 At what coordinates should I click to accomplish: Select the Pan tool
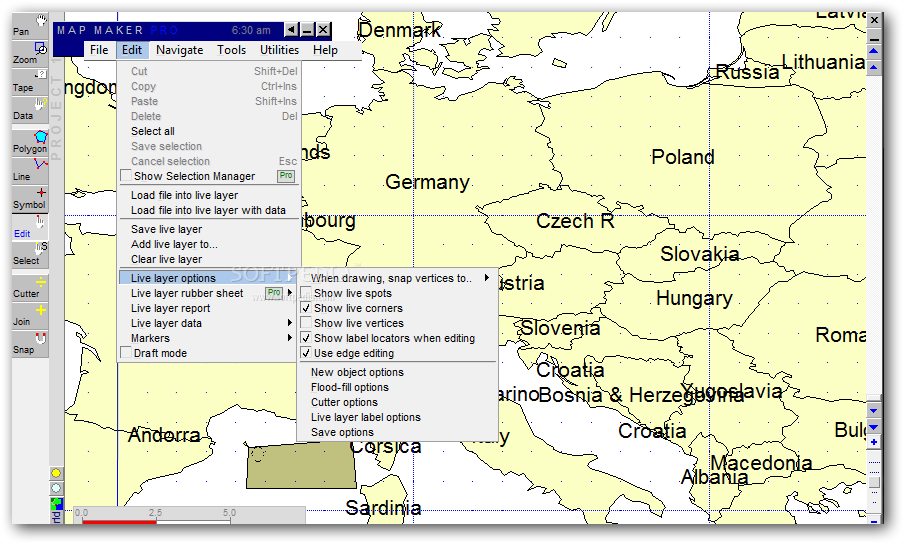tap(30, 27)
